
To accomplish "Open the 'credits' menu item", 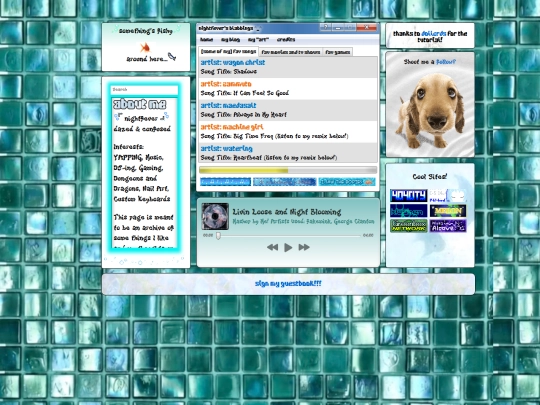I will click(286, 40).
